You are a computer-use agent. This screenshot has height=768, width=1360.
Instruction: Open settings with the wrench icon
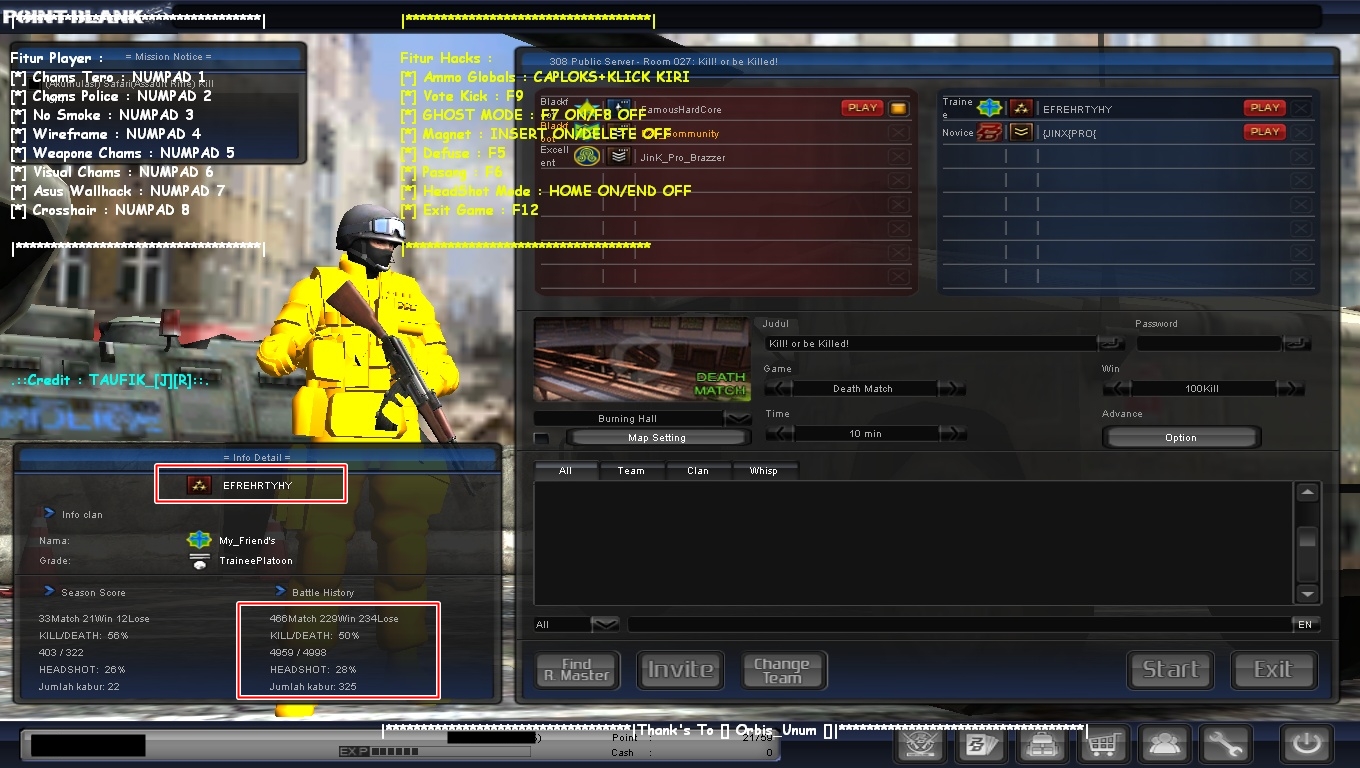(x=1225, y=745)
